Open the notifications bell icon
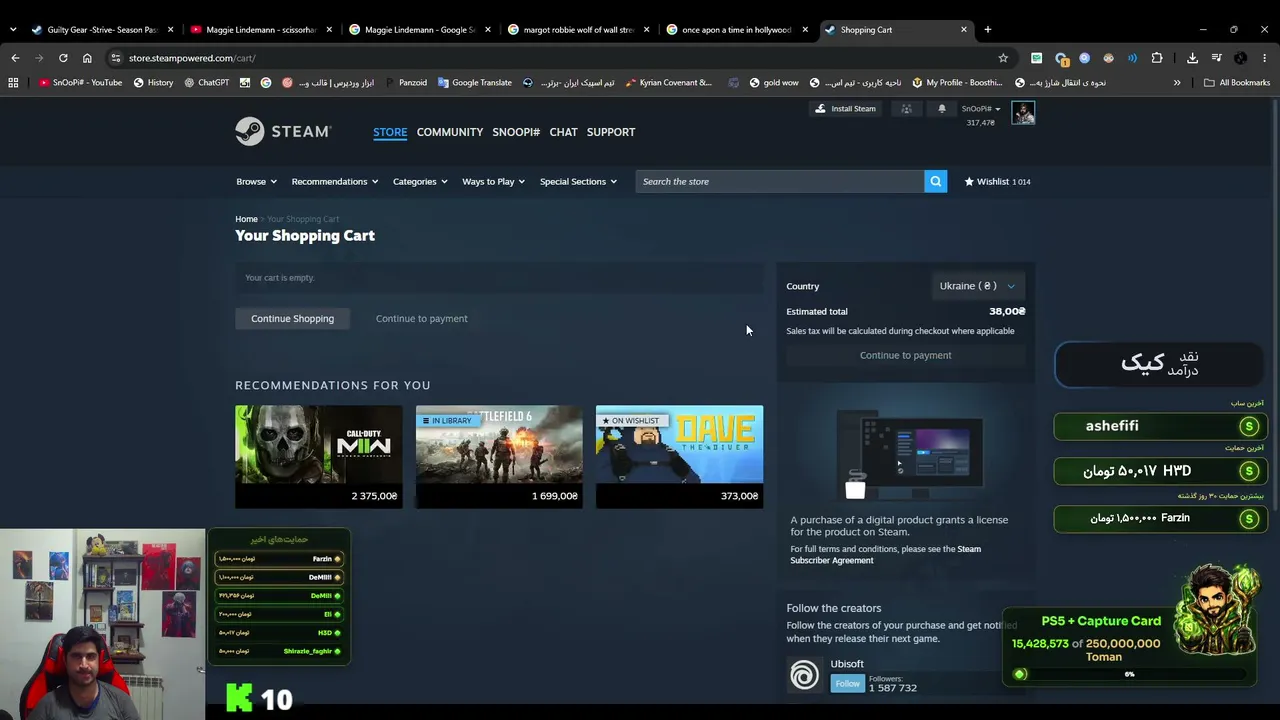The width and height of the screenshot is (1280, 720). [941, 109]
